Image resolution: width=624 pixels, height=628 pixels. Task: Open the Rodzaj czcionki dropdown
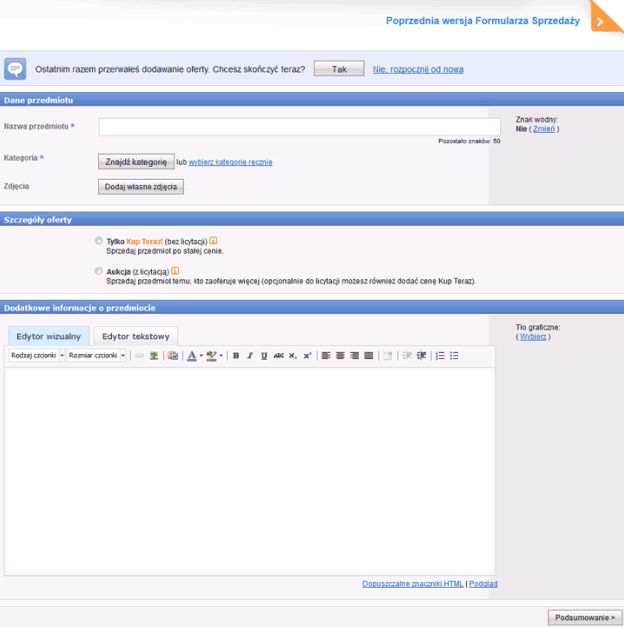tap(36, 356)
